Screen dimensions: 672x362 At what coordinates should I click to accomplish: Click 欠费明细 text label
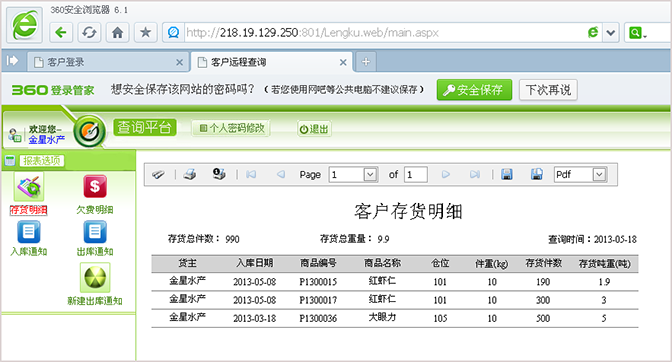coord(95,210)
